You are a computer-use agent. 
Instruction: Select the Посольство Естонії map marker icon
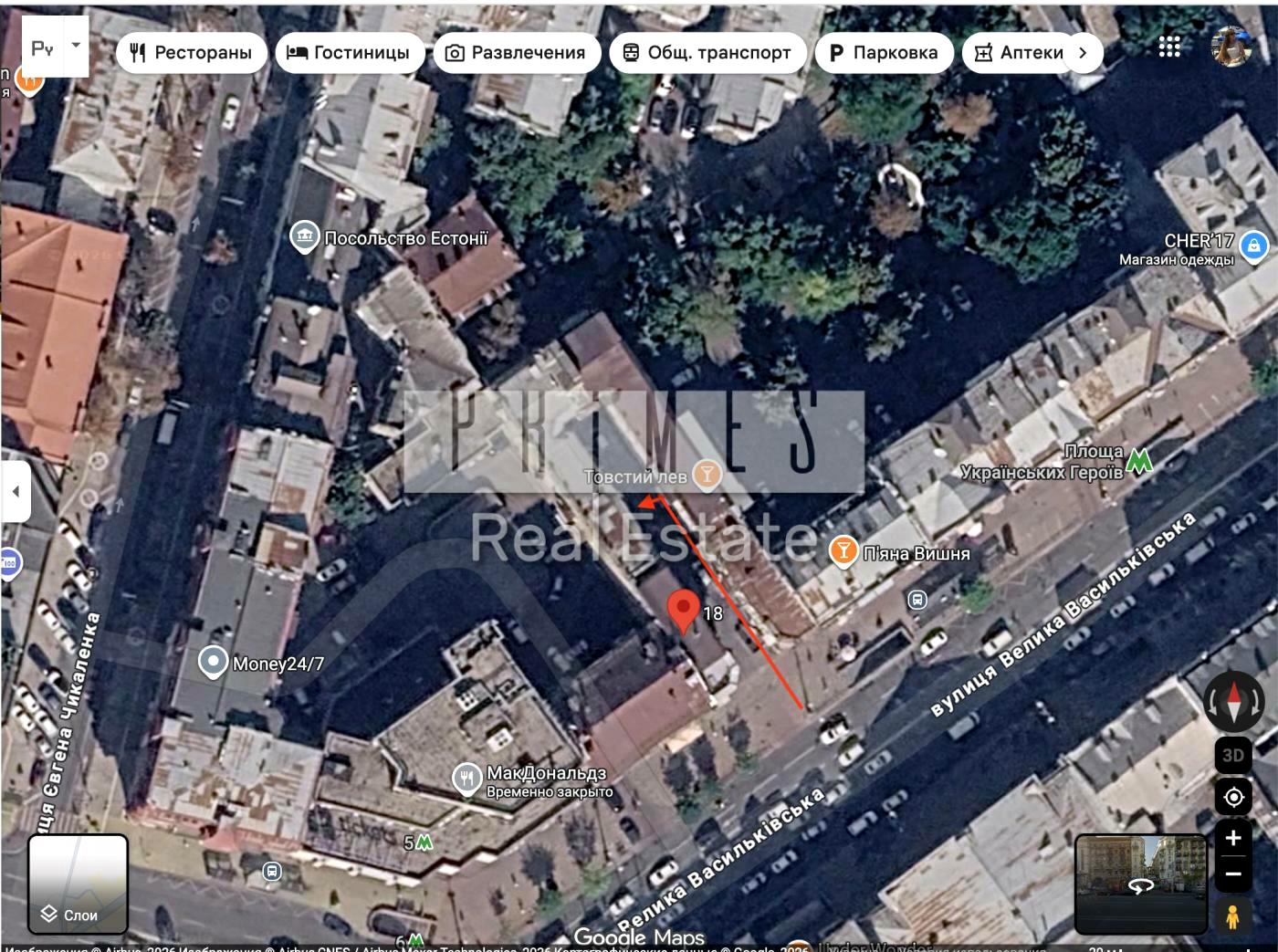(x=303, y=237)
